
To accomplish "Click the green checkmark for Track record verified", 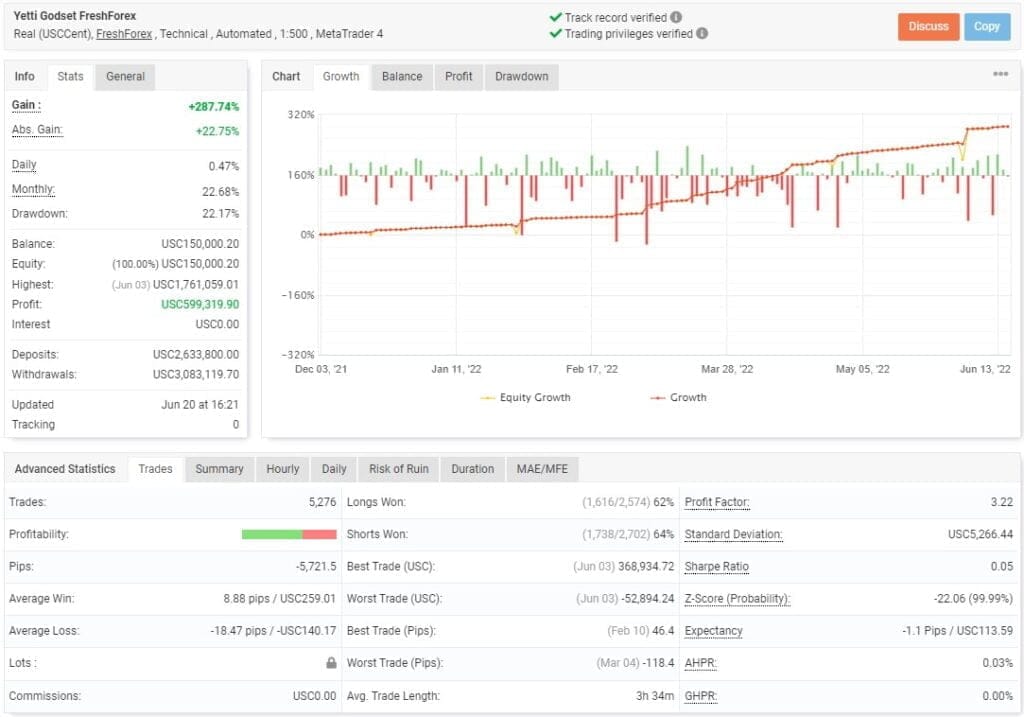I will pos(555,16).
